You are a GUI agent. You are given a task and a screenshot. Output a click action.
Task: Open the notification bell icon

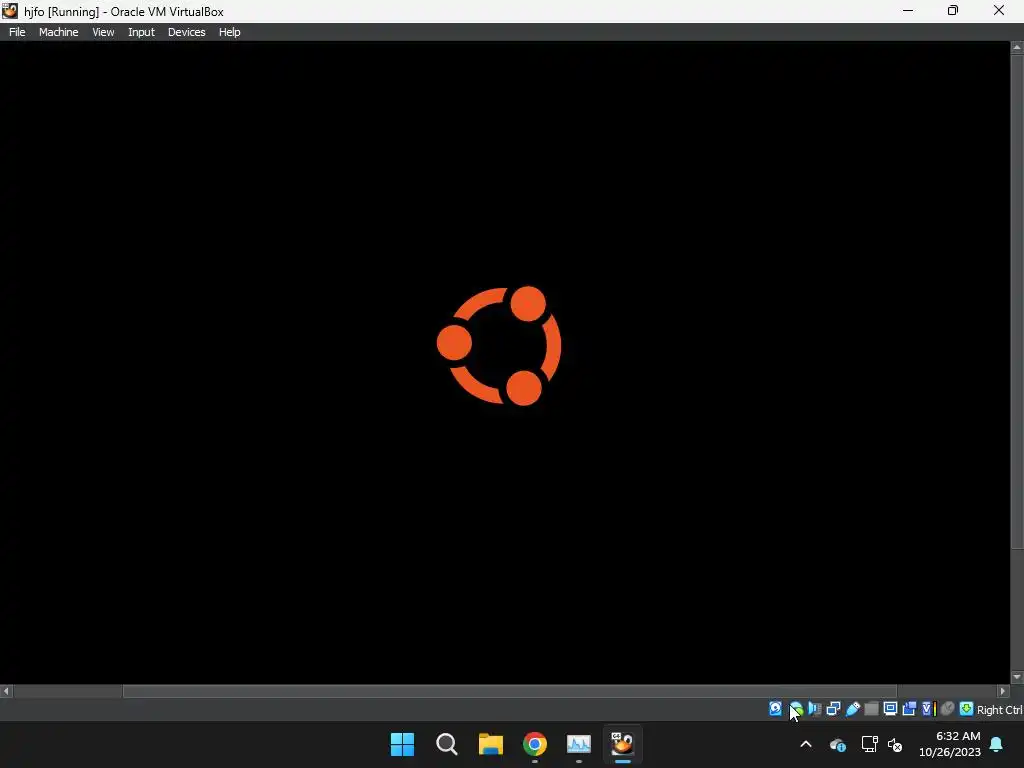997,744
